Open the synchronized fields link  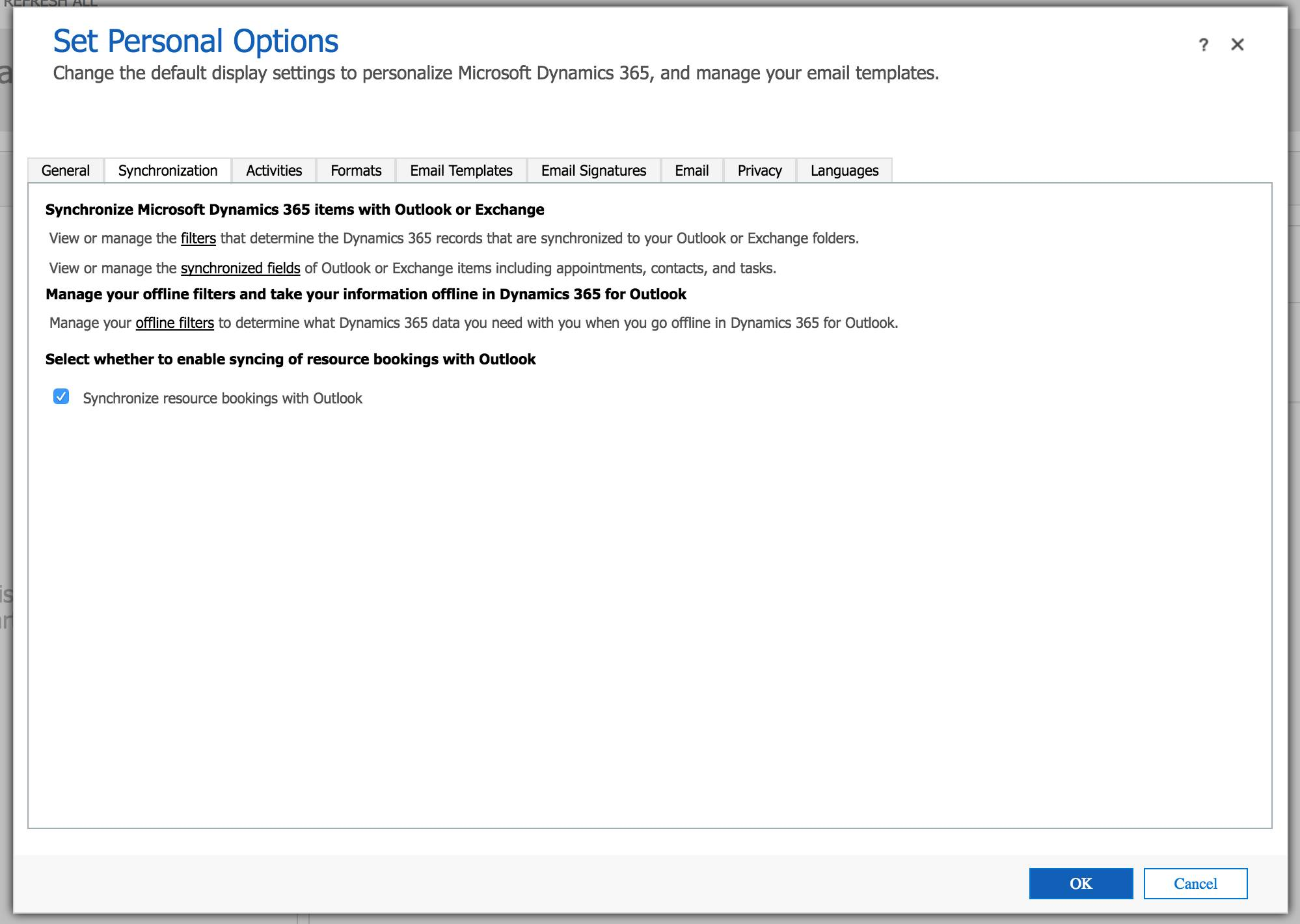tap(240, 267)
